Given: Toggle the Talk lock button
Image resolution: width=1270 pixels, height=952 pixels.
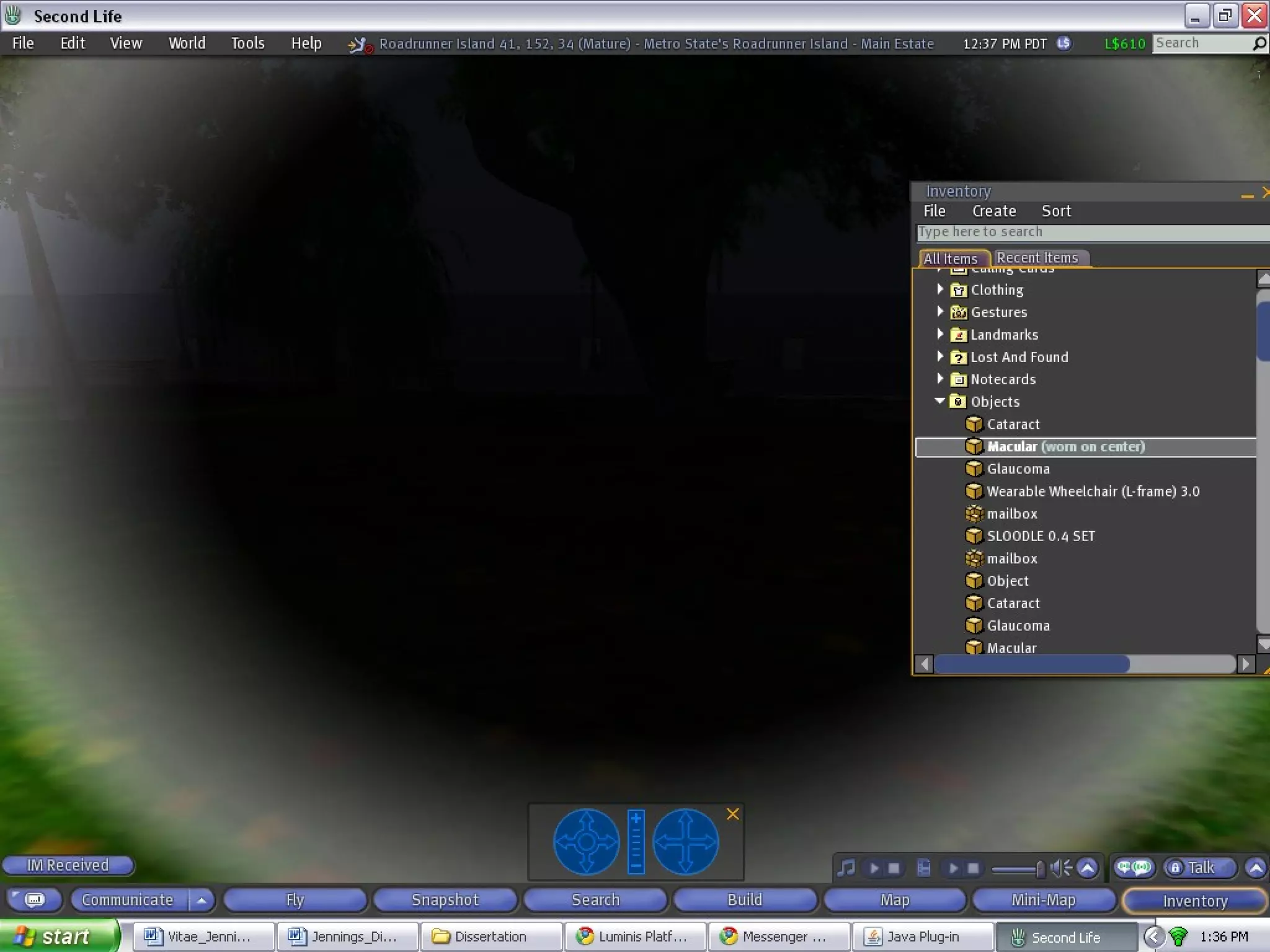Looking at the screenshot, I should click(x=1175, y=868).
